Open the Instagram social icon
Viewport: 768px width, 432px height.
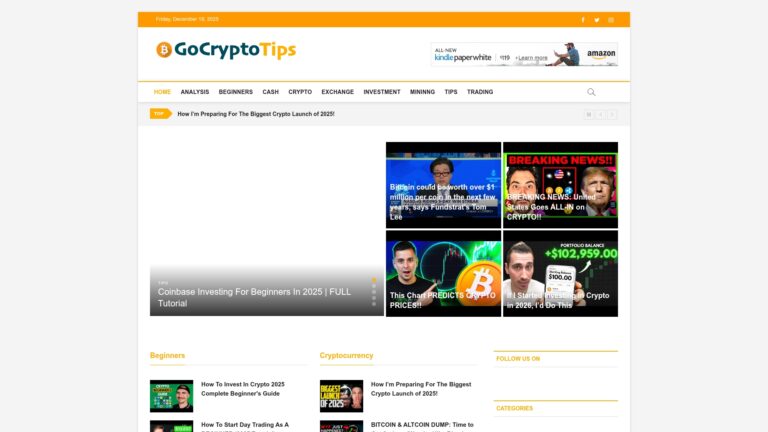[x=611, y=19]
